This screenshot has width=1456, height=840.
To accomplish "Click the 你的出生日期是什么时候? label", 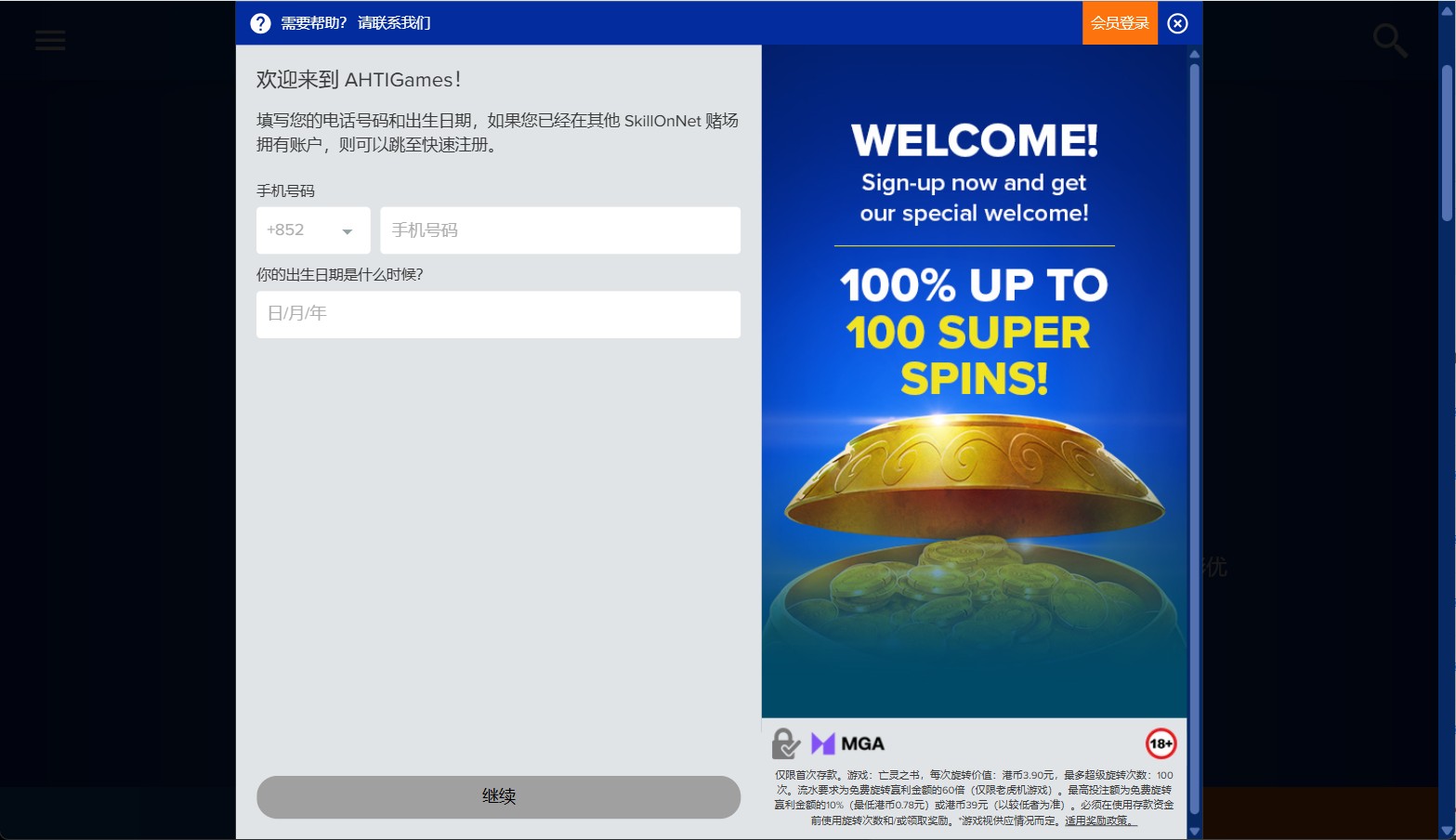I will [x=340, y=275].
